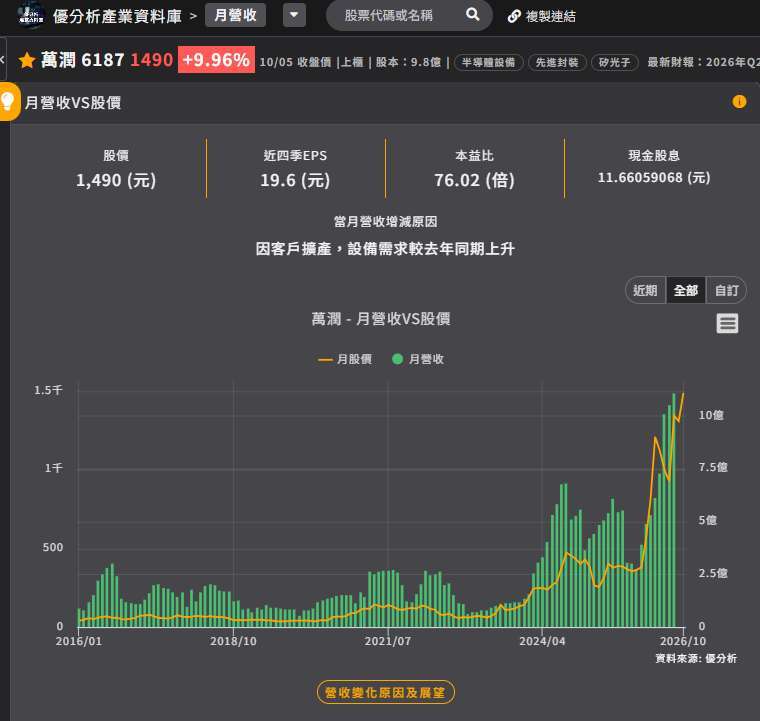Click the search magnifier icon
Screen dimensions: 760x721
[x=473, y=15]
